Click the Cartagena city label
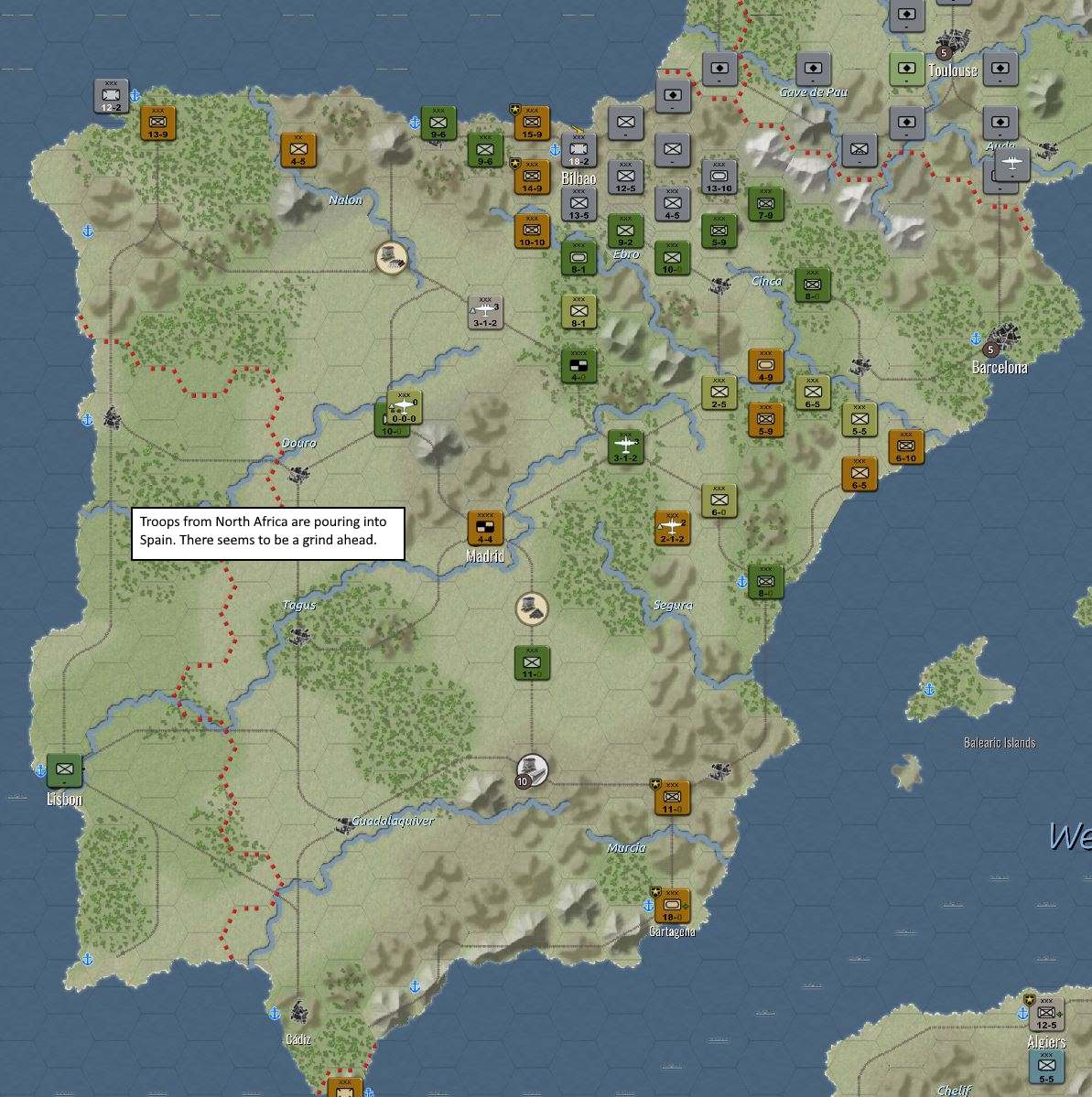Viewport: 1092px width, 1097px height. pos(672,931)
